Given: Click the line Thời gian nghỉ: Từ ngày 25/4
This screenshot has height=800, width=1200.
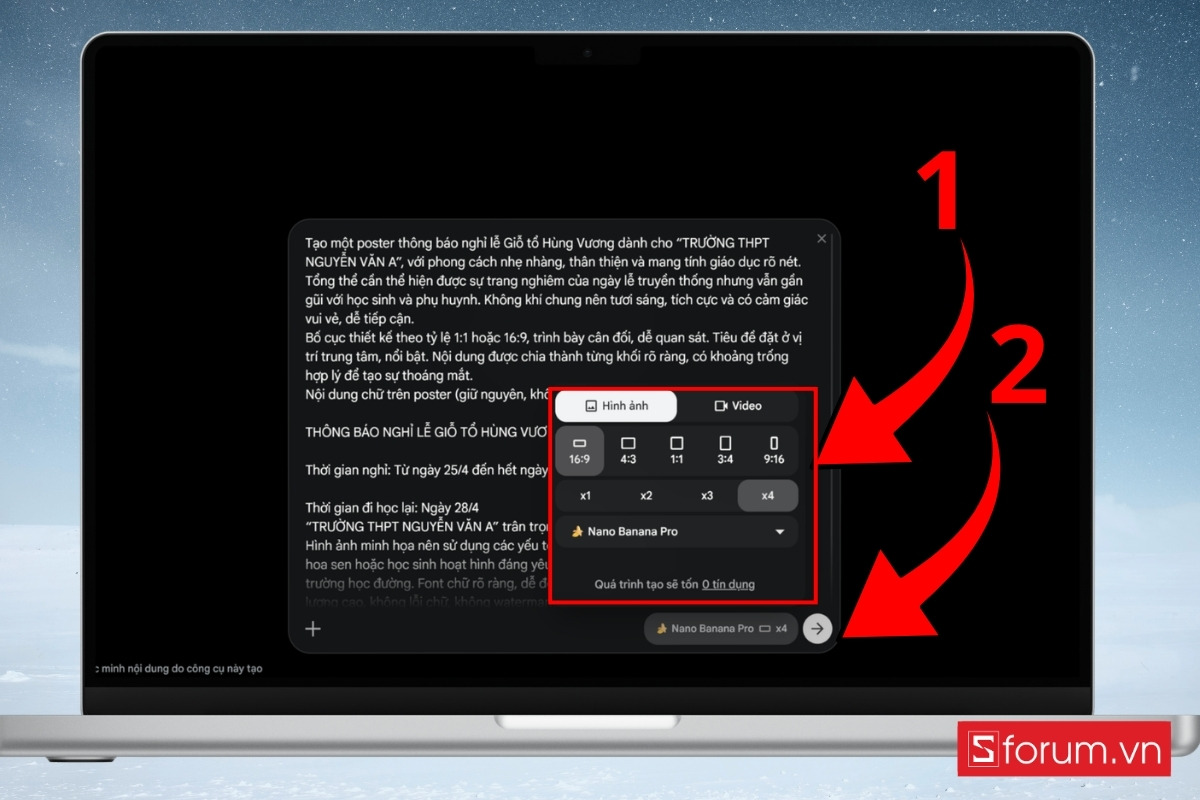Looking at the screenshot, I should [427, 470].
